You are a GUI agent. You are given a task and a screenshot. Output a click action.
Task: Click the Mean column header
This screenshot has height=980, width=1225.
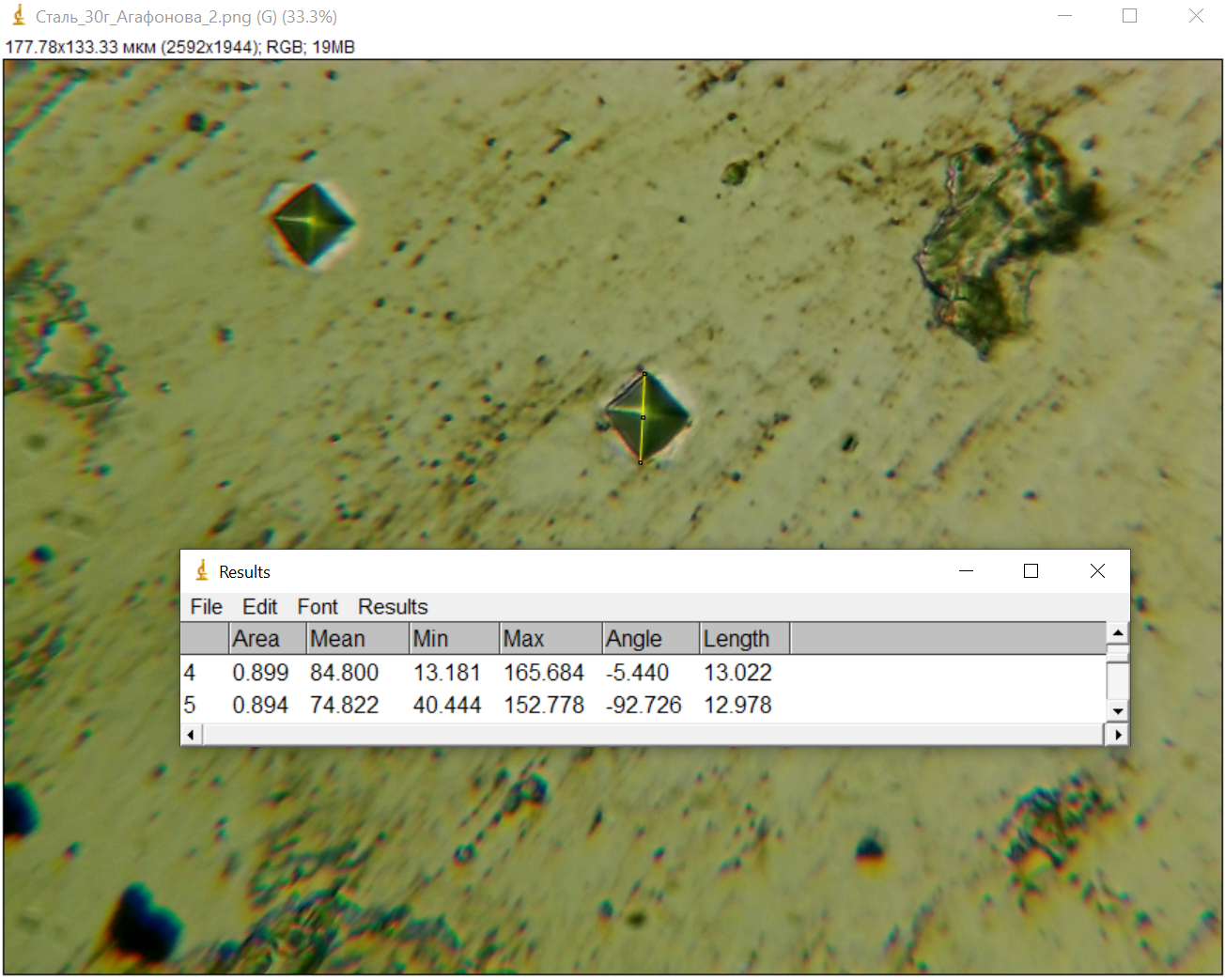point(358,639)
